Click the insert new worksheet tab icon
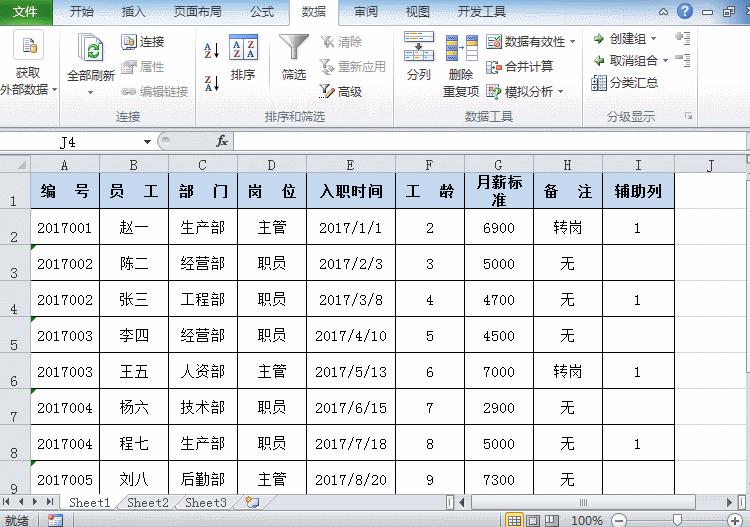 coord(252,502)
